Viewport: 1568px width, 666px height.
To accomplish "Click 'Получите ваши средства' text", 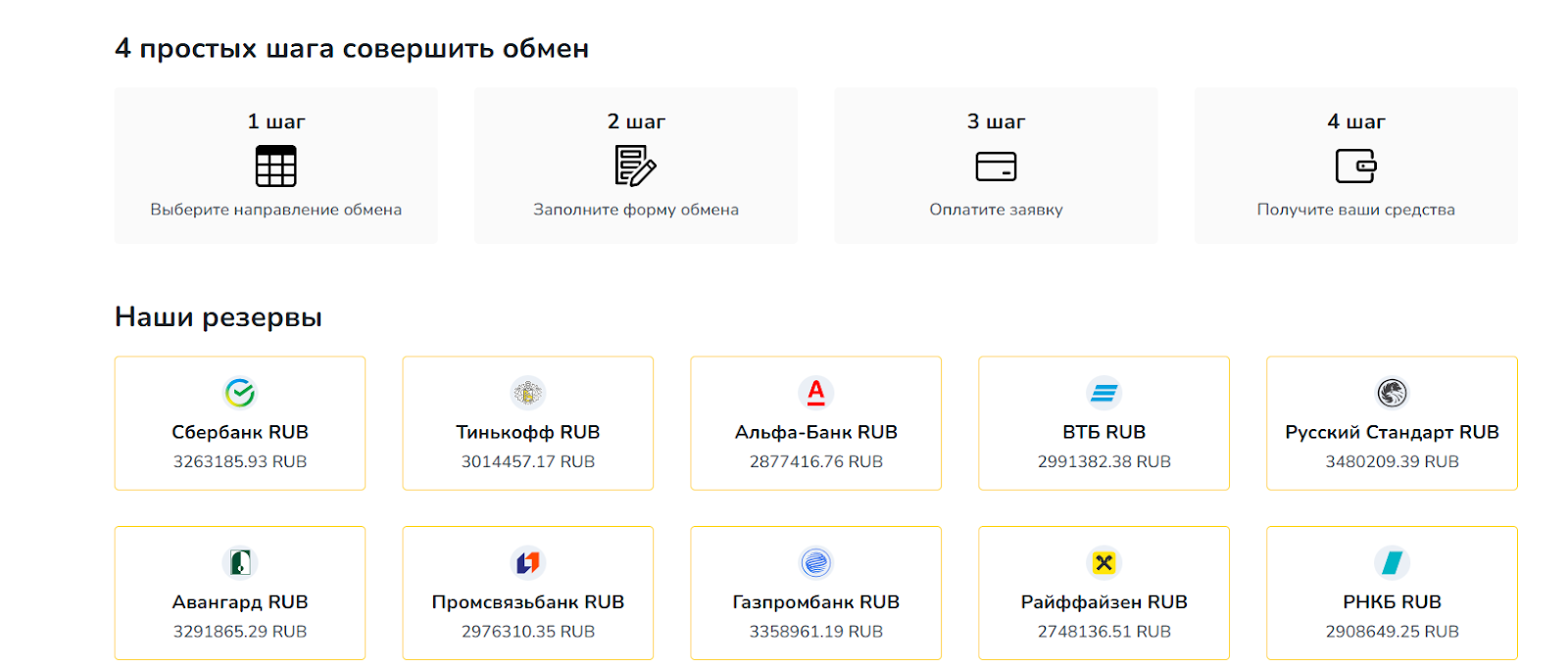I will click(1356, 210).
